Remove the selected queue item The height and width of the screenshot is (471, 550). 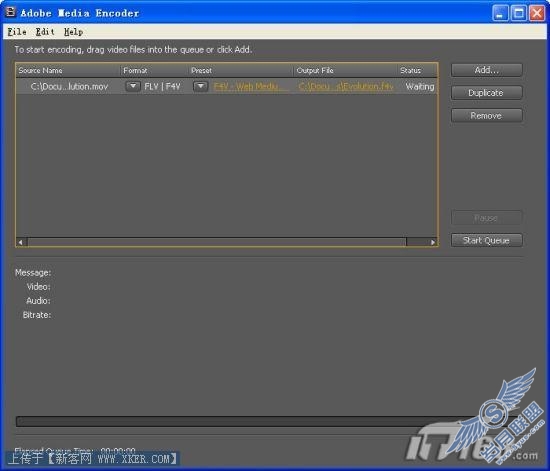[x=487, y=115]
